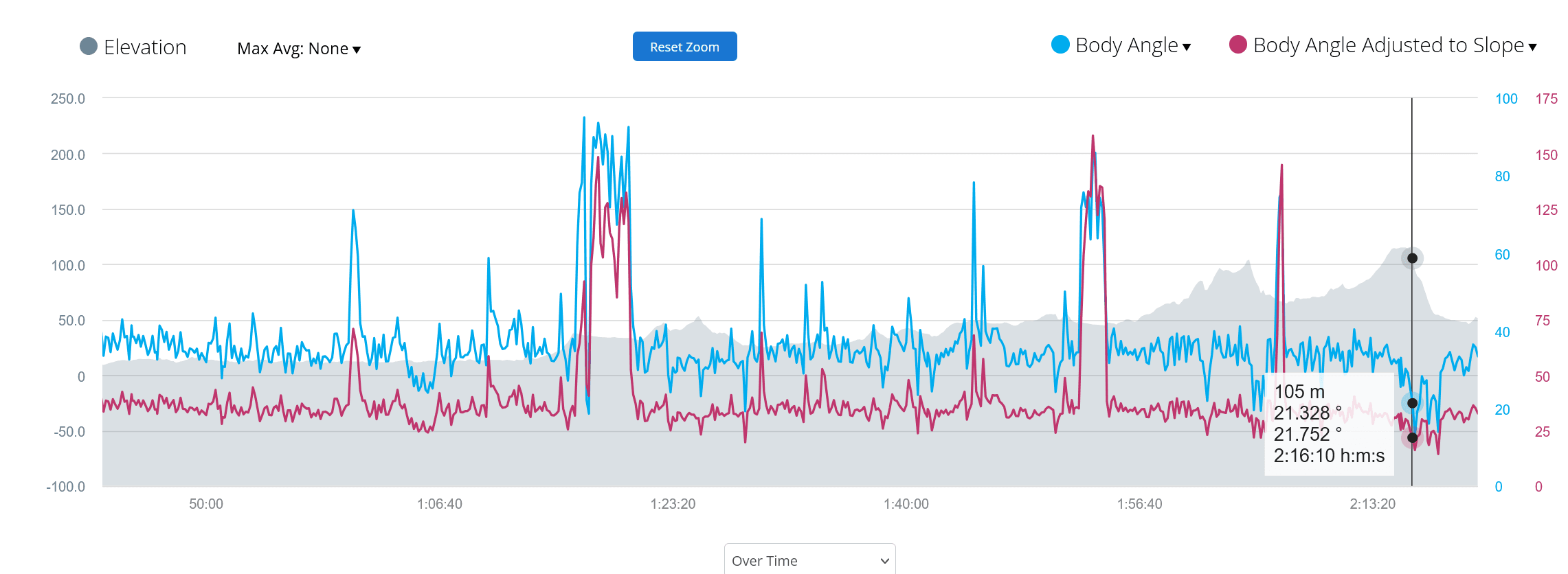The image size is (1568, 574).
Task: Open the Max Avg: None dropdown
Action: (x=298, y=49)
